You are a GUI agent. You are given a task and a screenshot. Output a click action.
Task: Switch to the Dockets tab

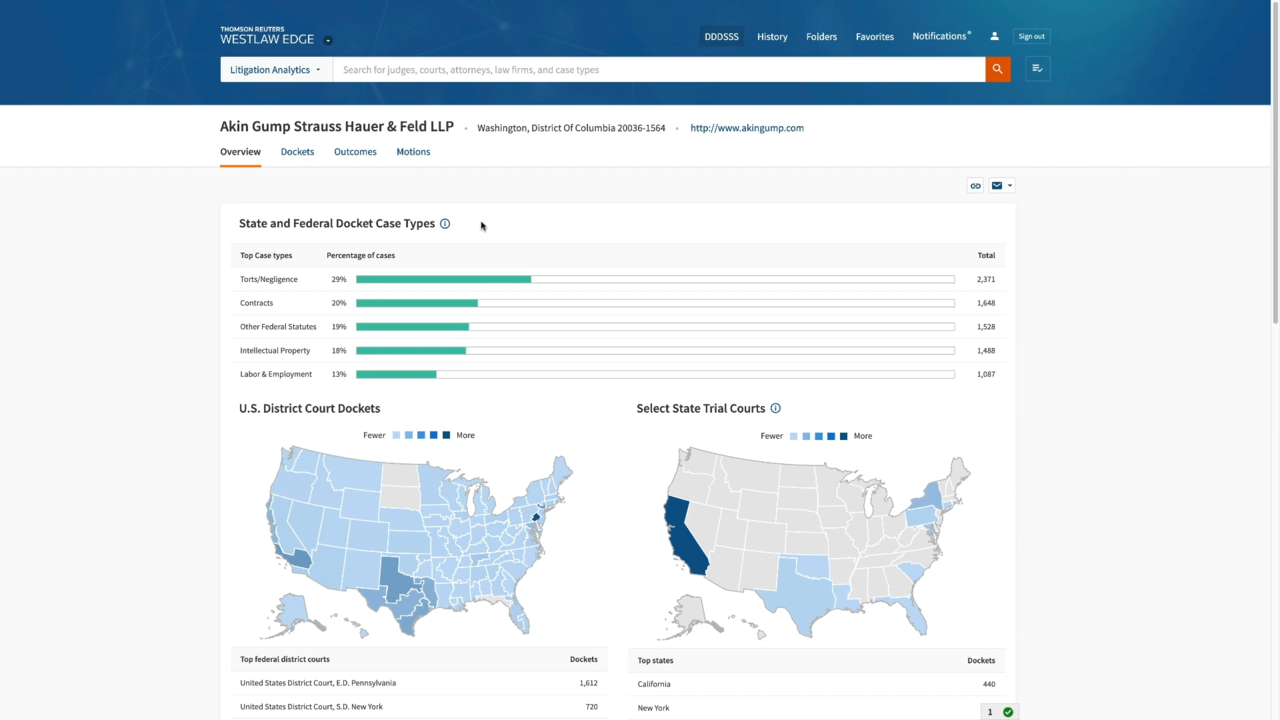297,152
